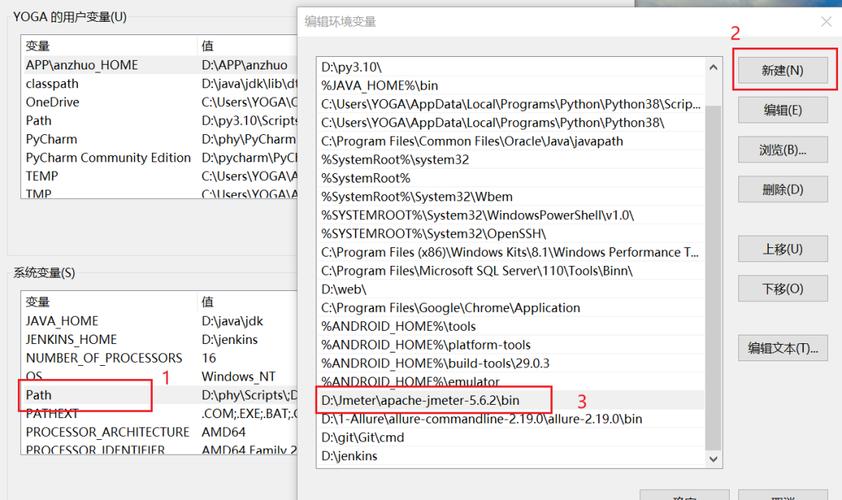Click the 新建(N) button
This screenshot has height=500, width=842.
782,70
